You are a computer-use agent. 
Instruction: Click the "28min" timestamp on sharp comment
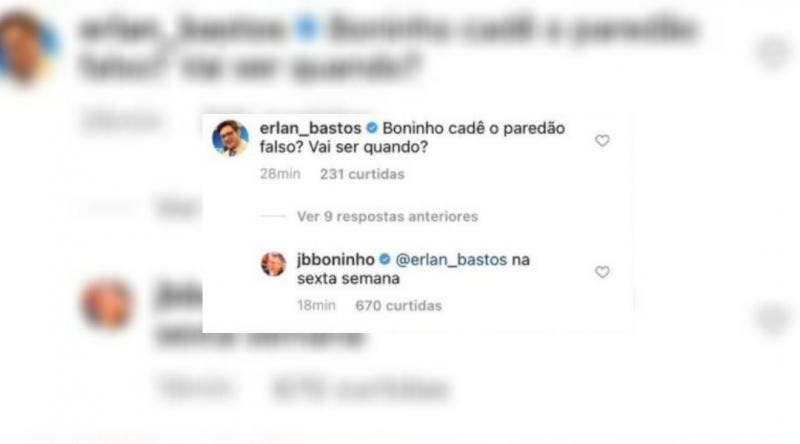tap(280, 174)
